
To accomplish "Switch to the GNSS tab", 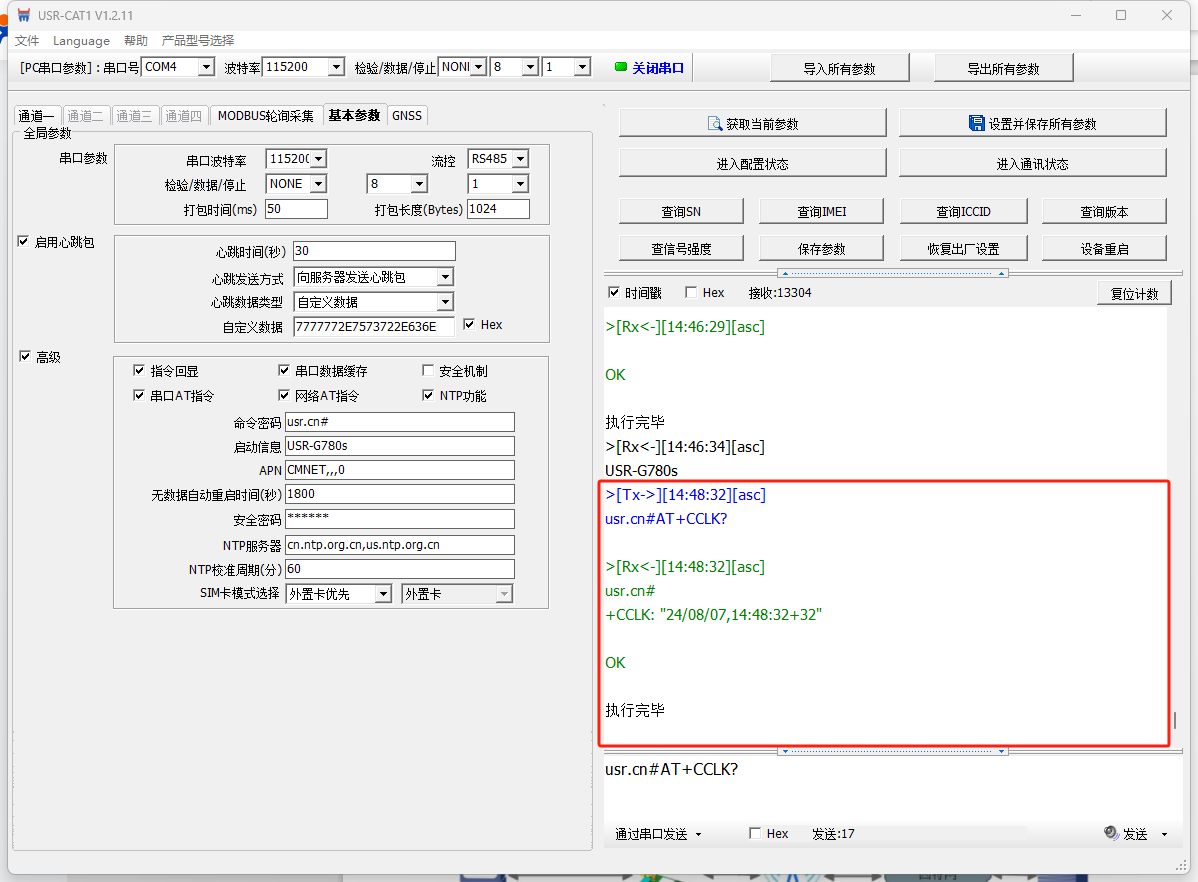I will coord(407,115).
